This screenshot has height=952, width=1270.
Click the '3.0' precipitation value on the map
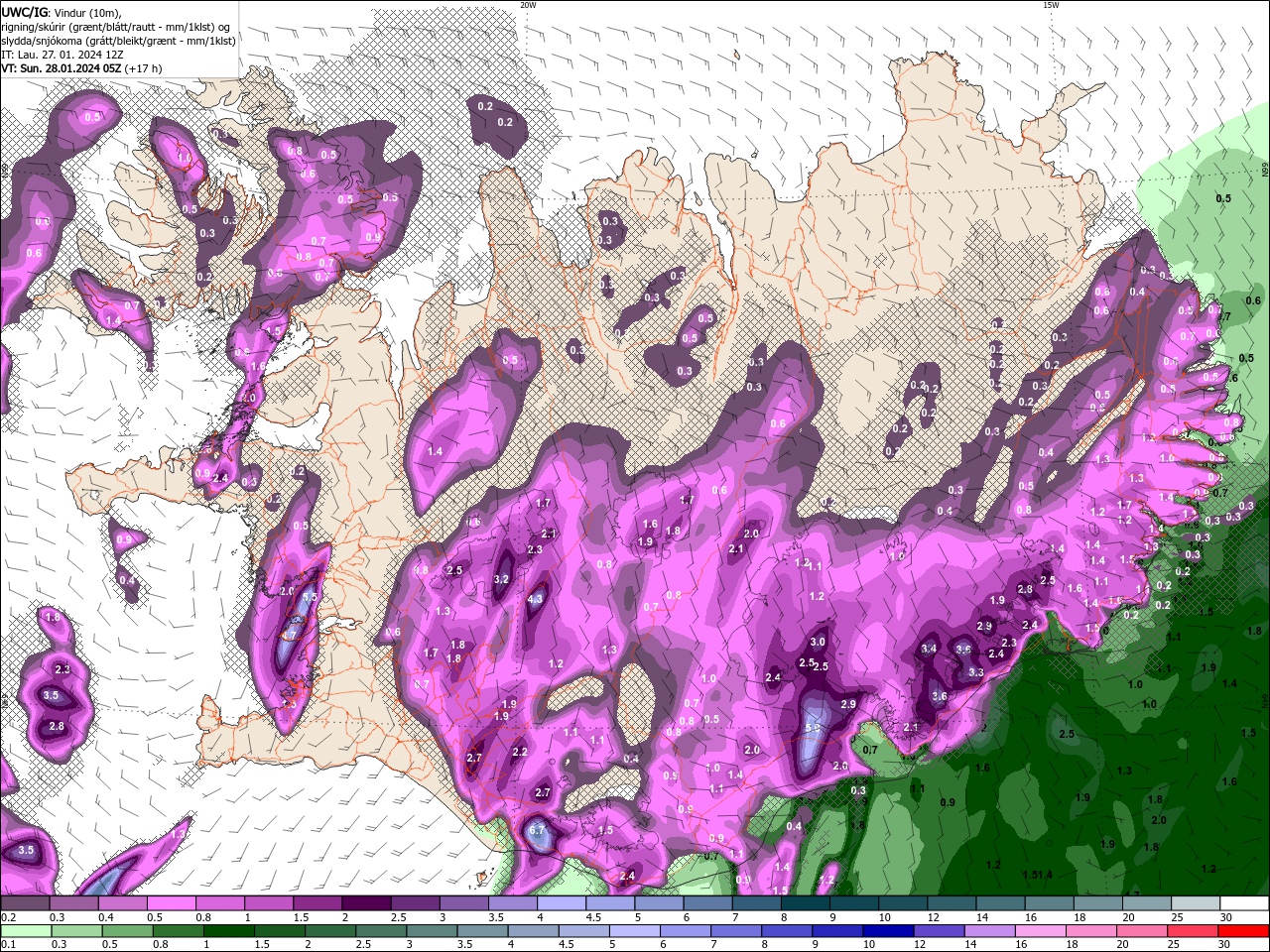(x=818, y=643)
